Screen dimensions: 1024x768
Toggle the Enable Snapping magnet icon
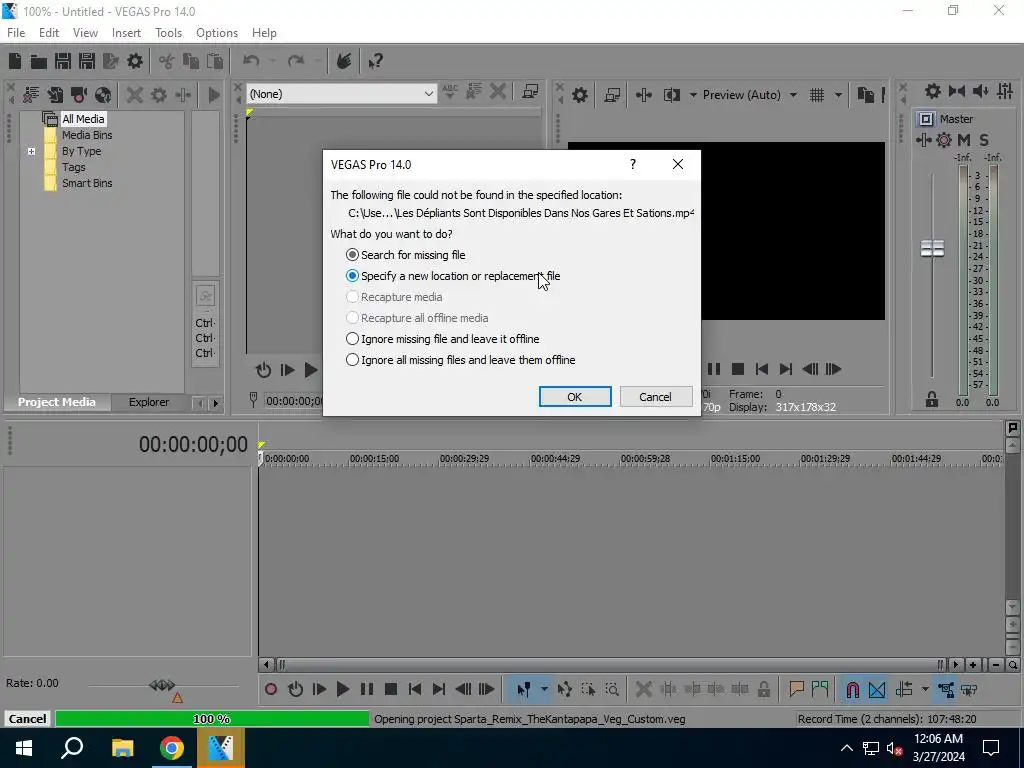coord(853,690)
